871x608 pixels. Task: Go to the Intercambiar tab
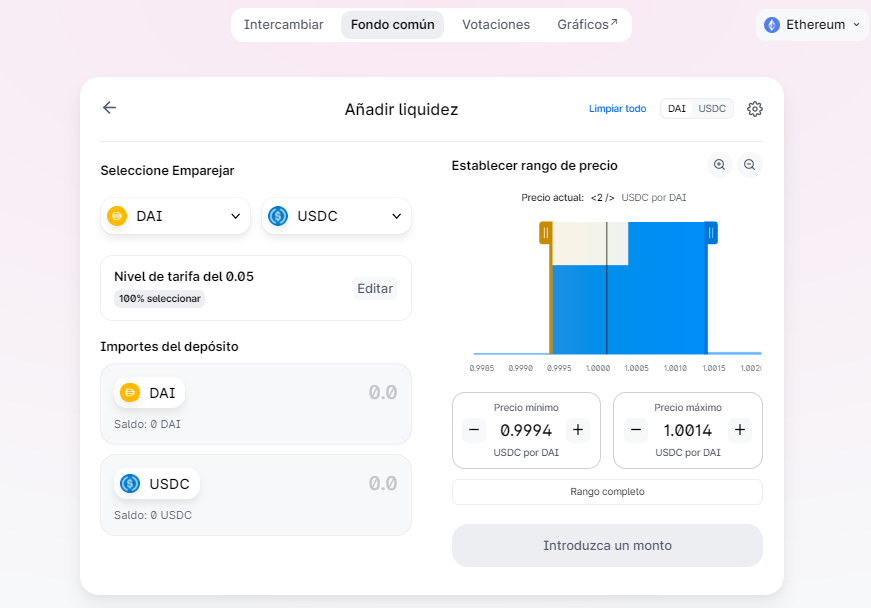(x=284, y=25)
